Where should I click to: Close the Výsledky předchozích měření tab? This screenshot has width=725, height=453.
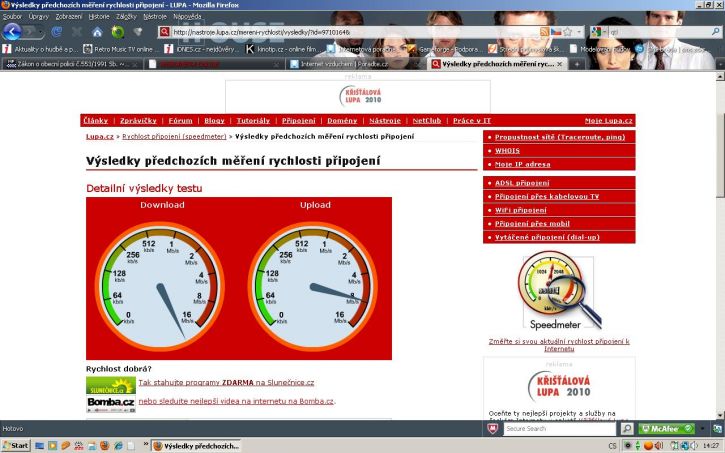559,64
